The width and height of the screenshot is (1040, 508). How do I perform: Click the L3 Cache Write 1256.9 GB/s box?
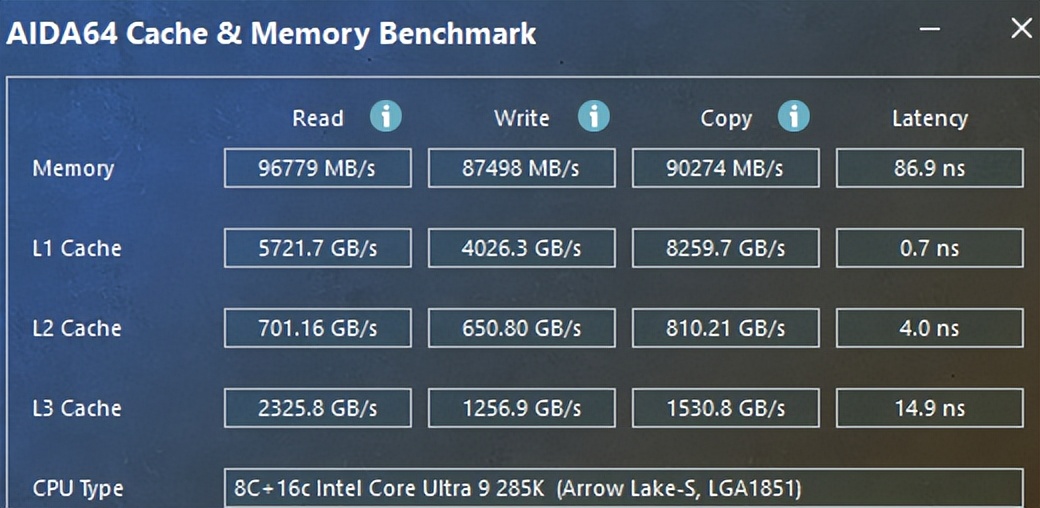(x=521, y=408)
